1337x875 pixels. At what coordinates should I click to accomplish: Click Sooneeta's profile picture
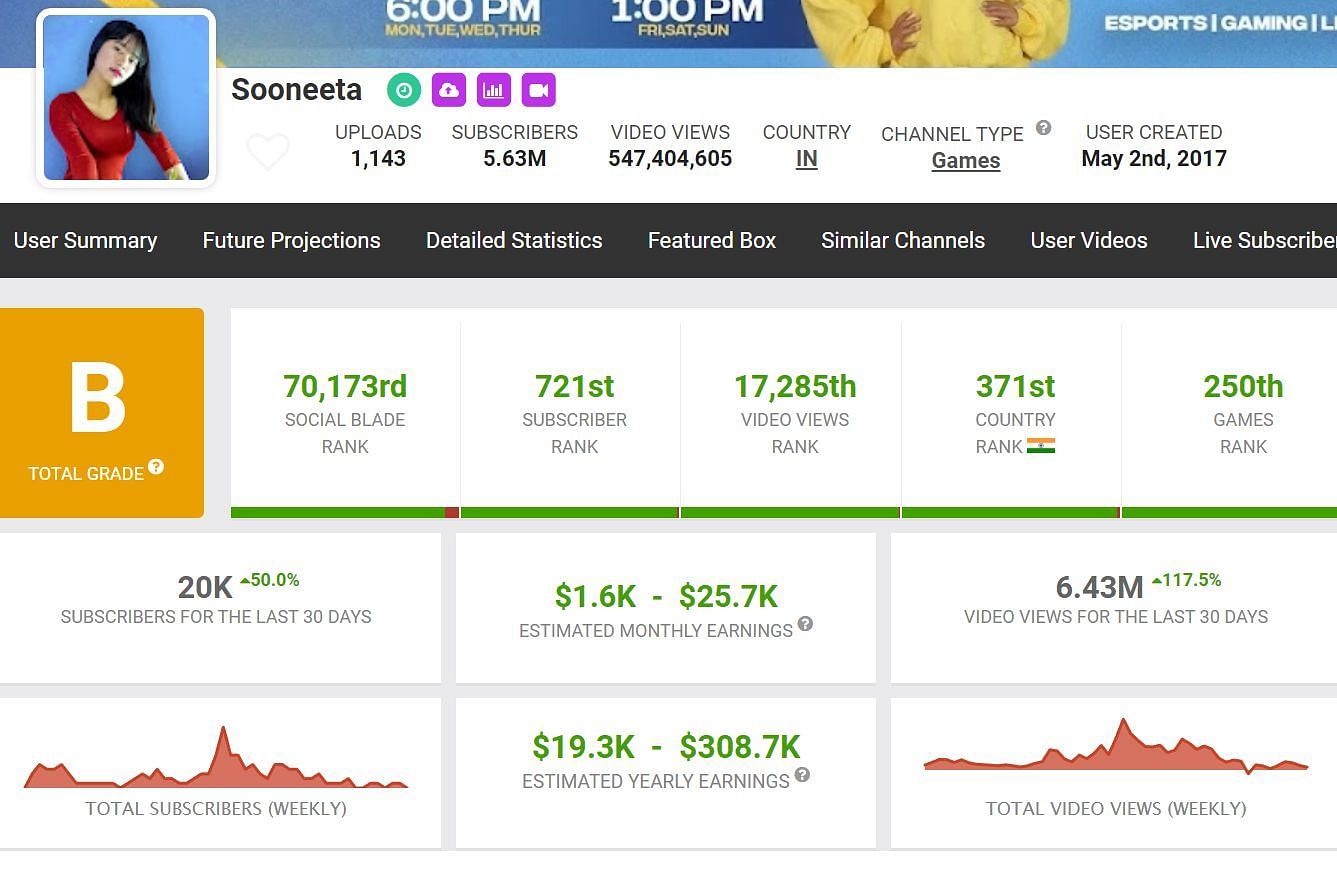coord(126,97)
